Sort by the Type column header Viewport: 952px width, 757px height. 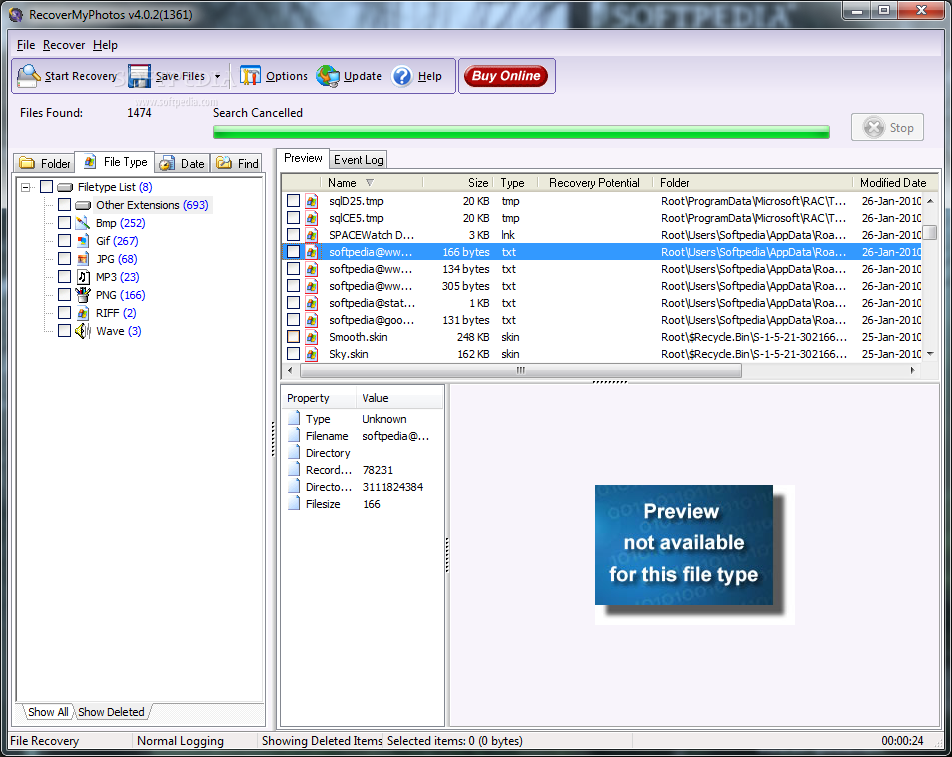click(x=515, y=183)
